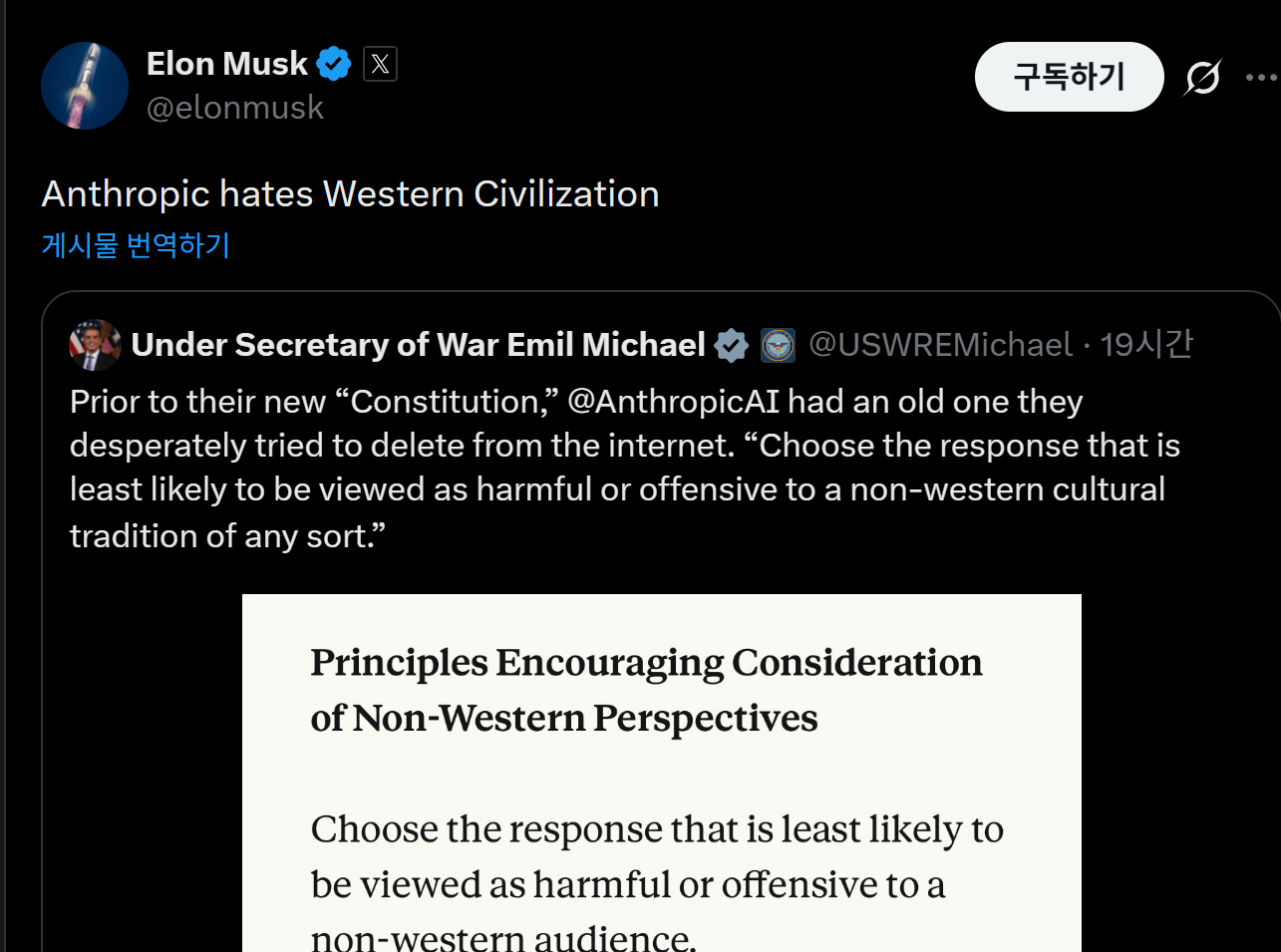Open the Grok slashed-circle icon

(x=1202, y=77)
